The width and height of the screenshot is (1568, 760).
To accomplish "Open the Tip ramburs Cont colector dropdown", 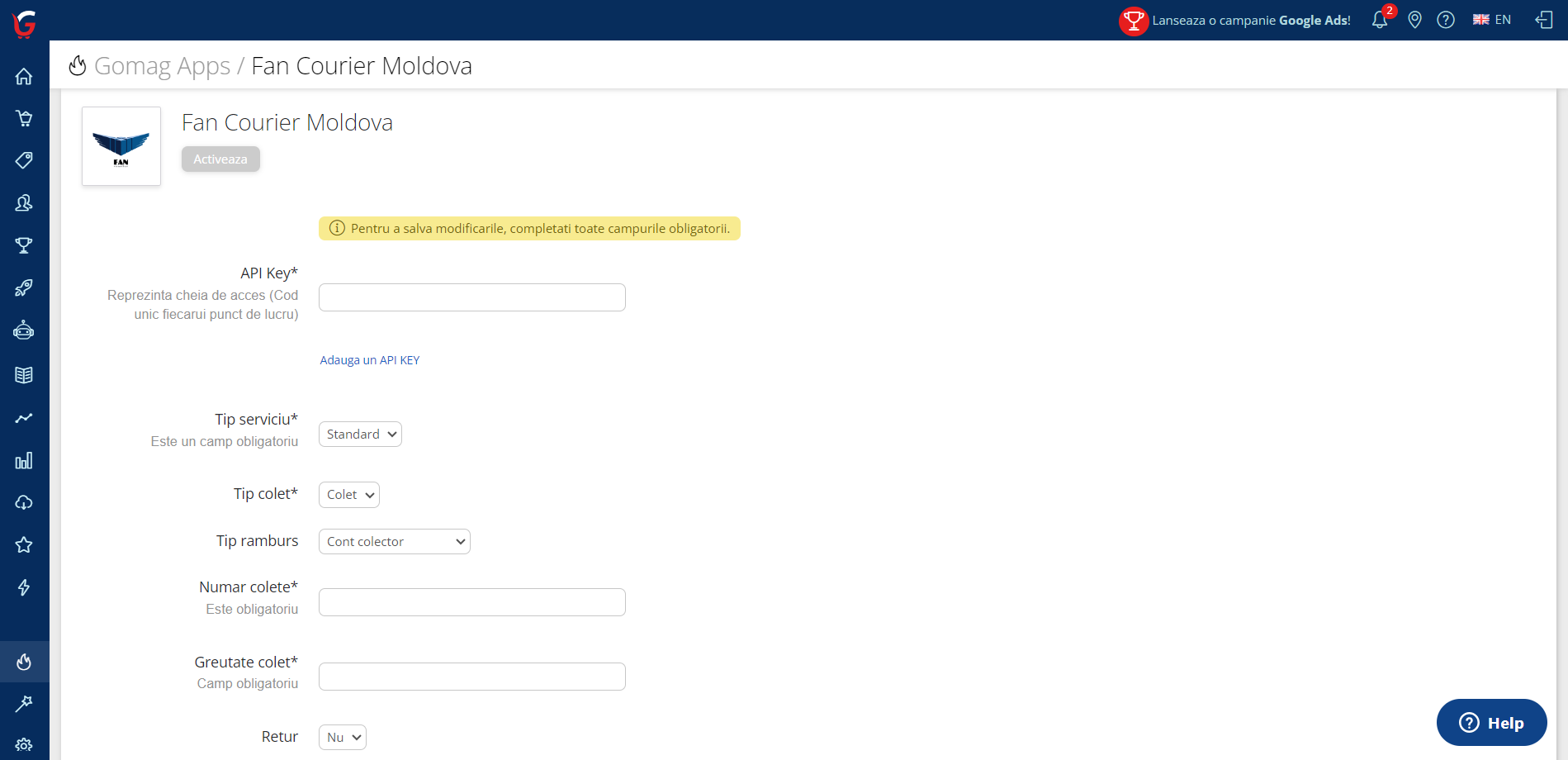I will click(394, 542).
